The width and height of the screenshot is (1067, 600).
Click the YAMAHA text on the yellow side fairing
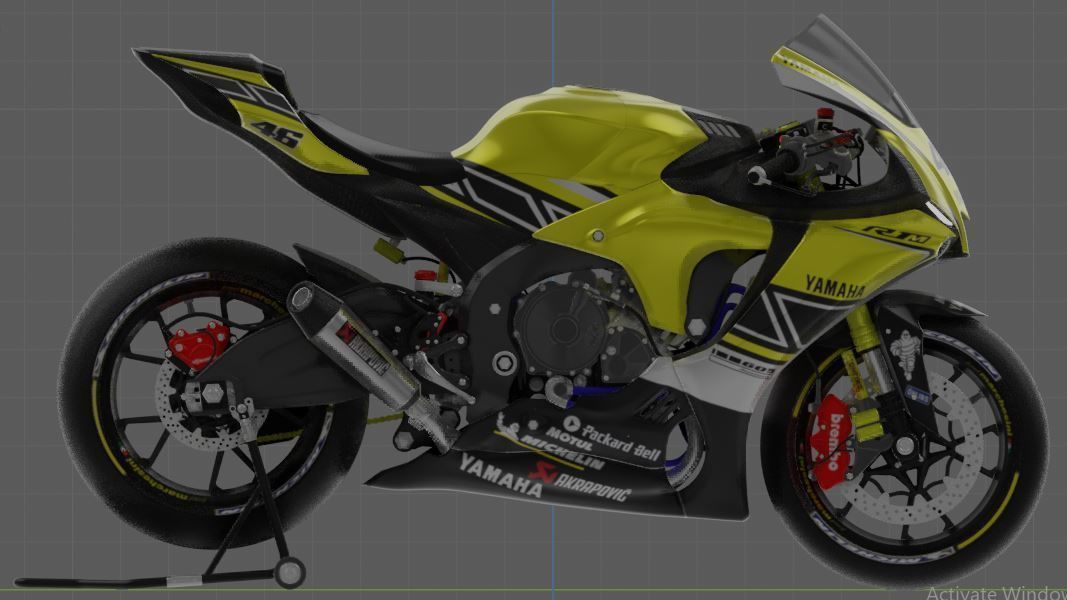click(835, 287)
